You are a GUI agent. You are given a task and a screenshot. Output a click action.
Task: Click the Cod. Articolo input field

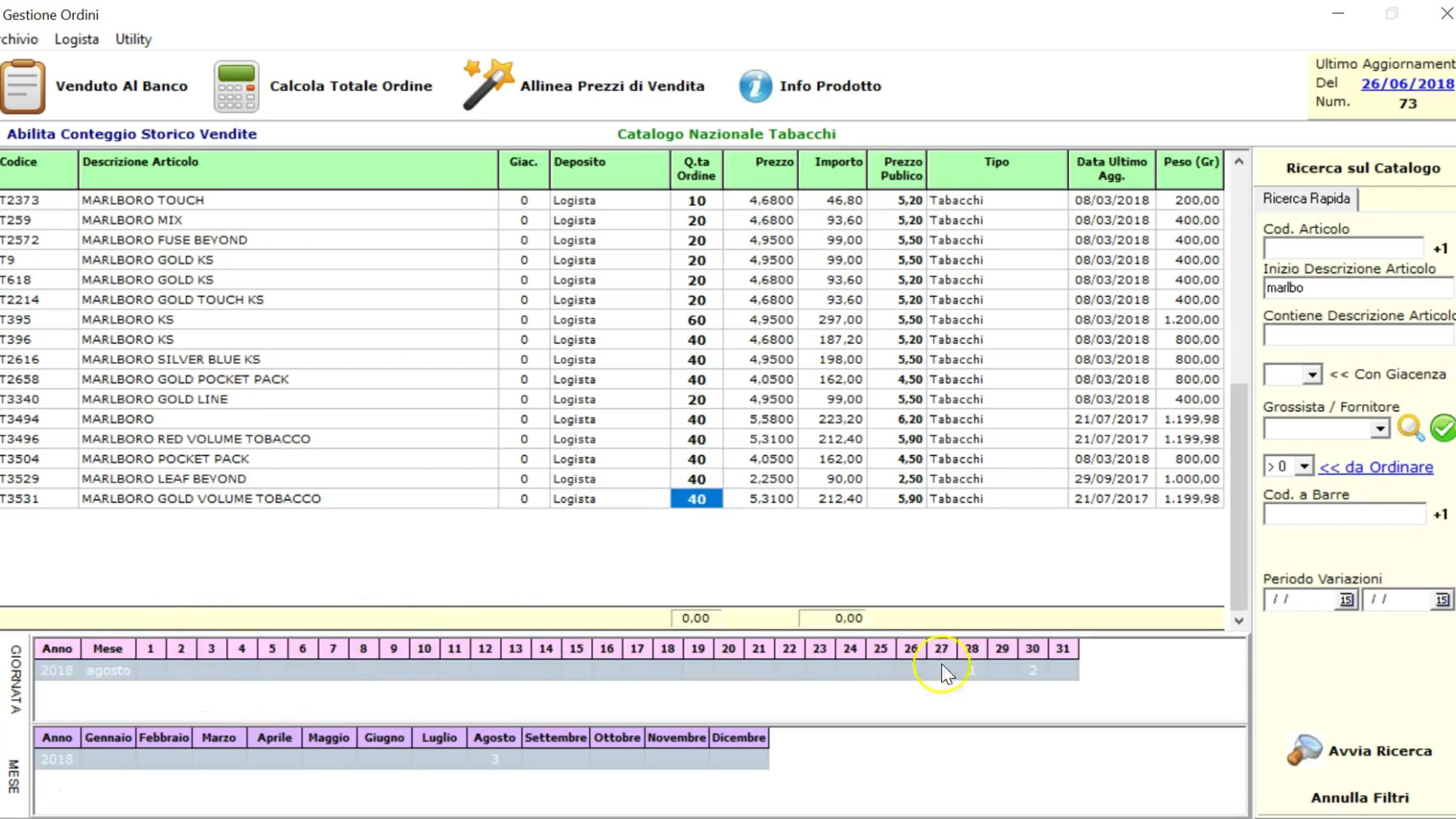[x=1343, y=248]
